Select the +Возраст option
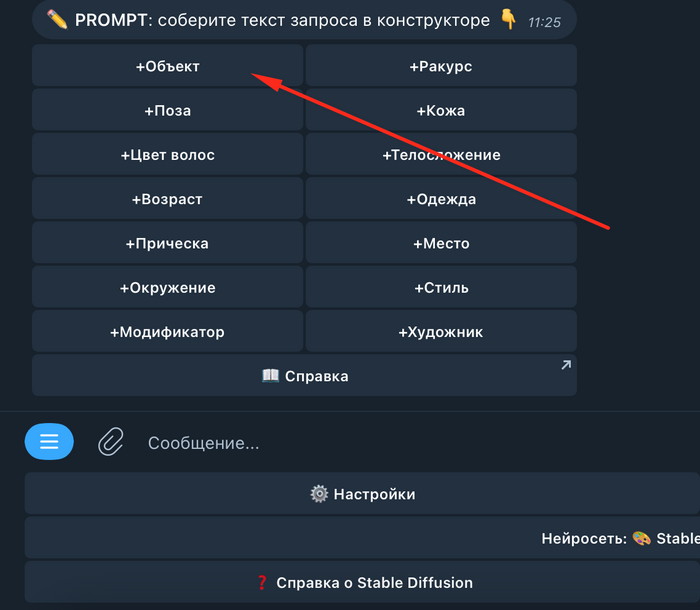Image resolution: width=700 pixels, height=610 pixels. (167, 199)
